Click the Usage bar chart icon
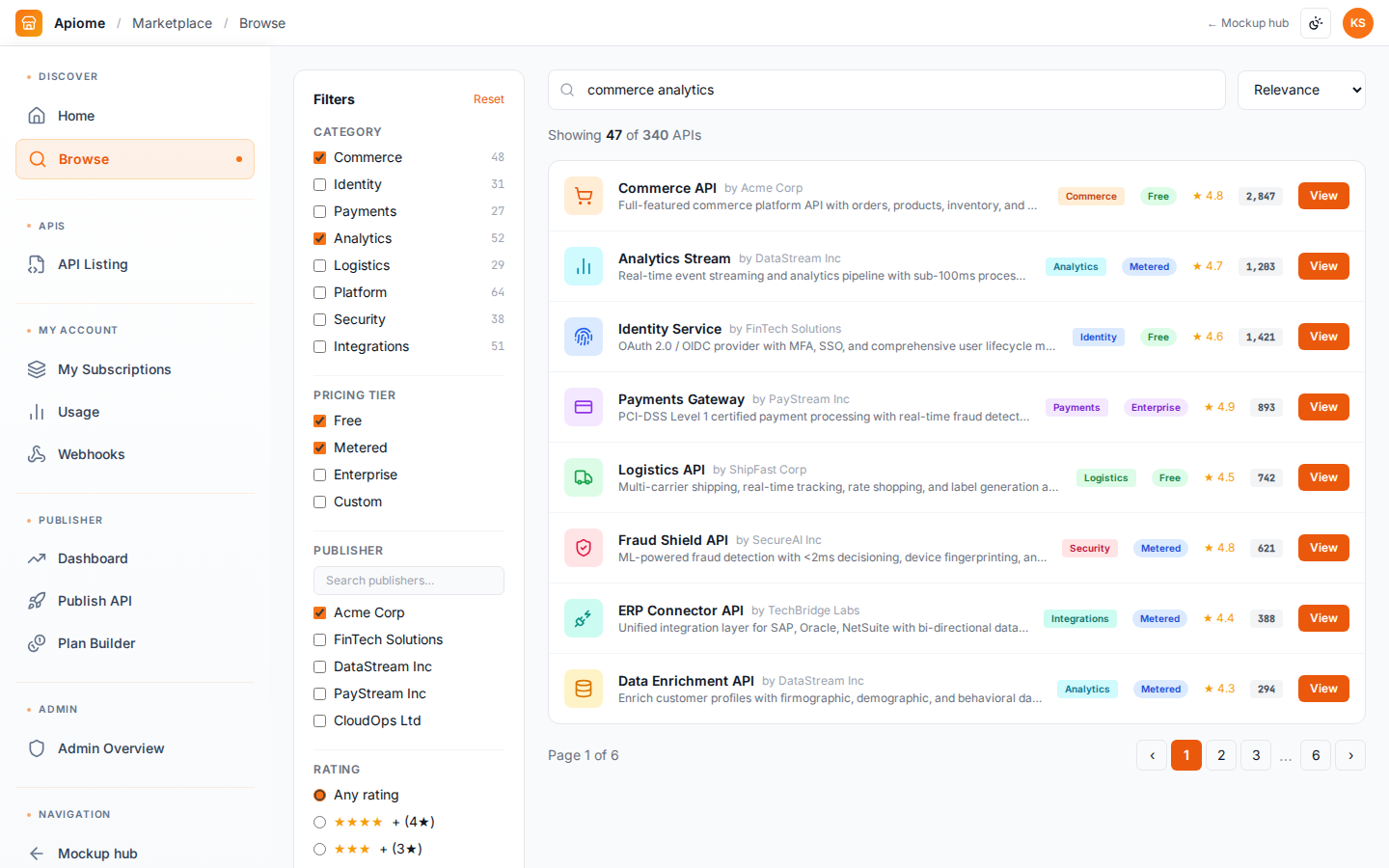This screenshot has width=1389, height=868. coord(37,412)
